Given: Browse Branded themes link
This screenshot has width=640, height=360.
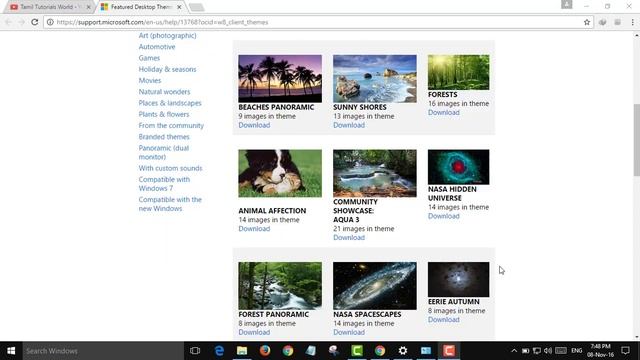Looking at the screenshot, I should click(x=164, y=136).
